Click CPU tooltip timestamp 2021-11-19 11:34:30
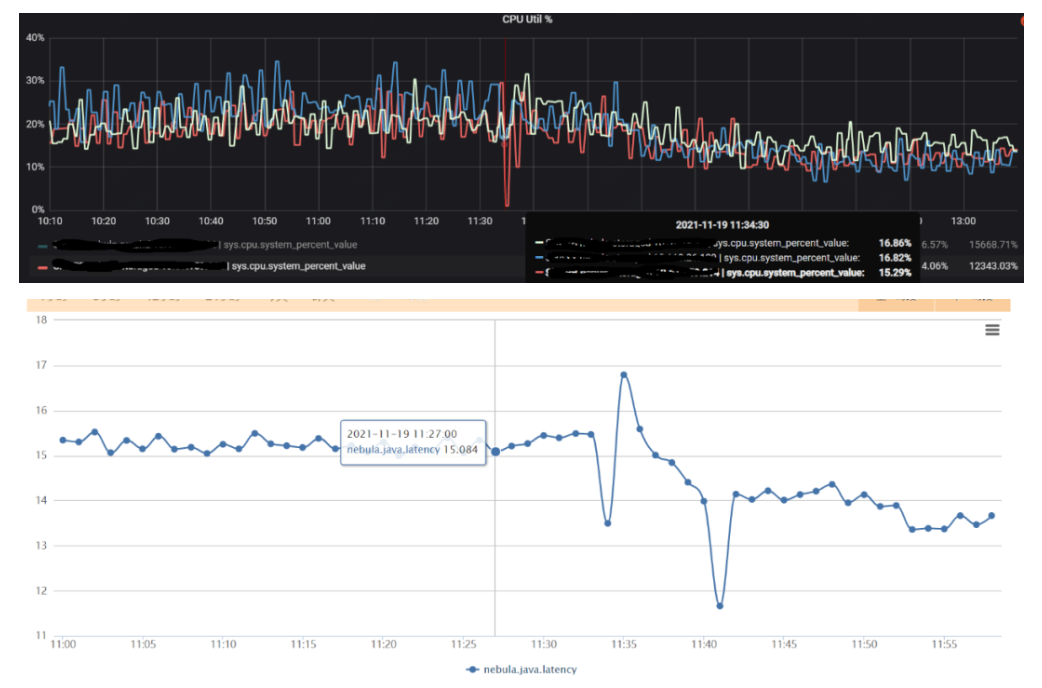This screenshot has height=688, width=1042. [722, 225]
